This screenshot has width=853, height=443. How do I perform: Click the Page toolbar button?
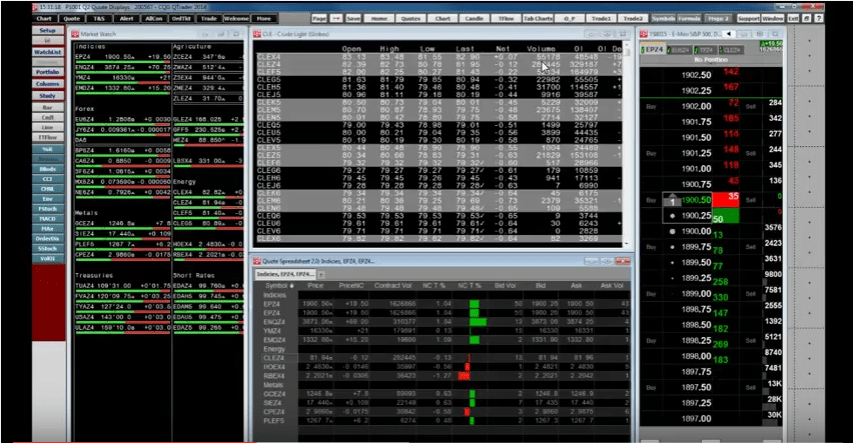[x=319, y=19]
